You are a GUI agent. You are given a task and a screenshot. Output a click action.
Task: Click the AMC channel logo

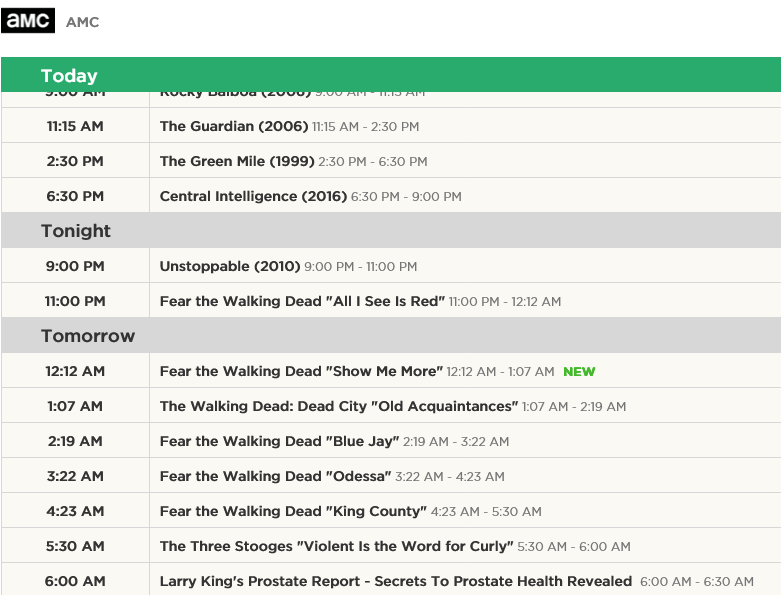(28, 21)
